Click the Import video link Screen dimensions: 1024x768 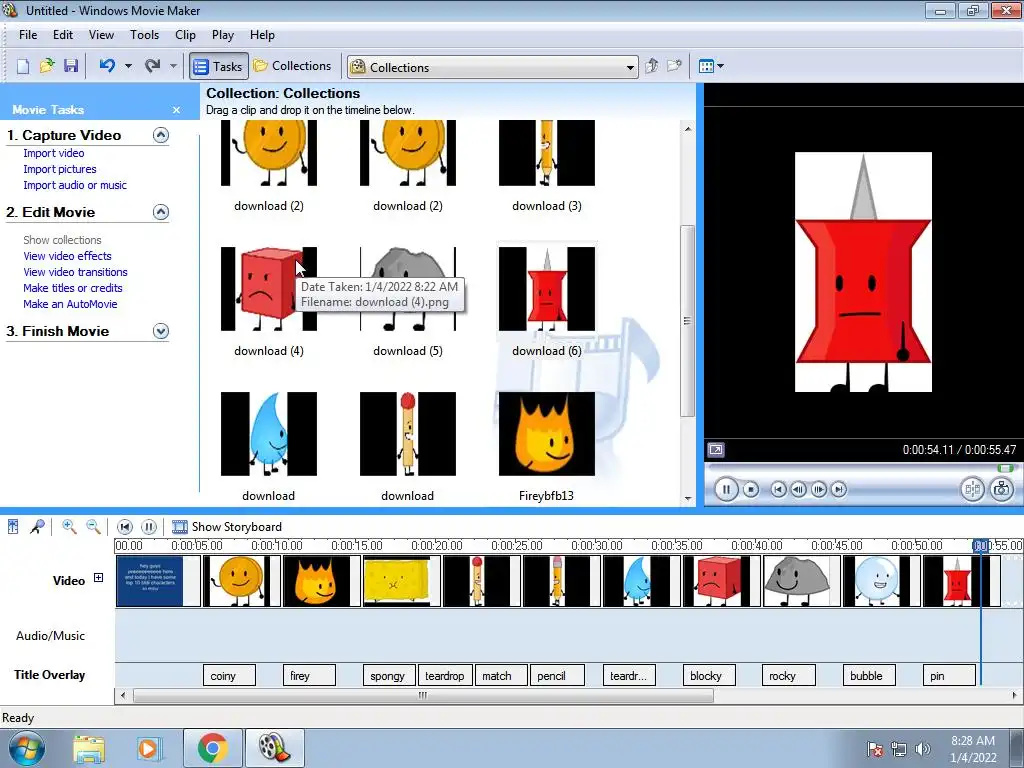(54, 153)
